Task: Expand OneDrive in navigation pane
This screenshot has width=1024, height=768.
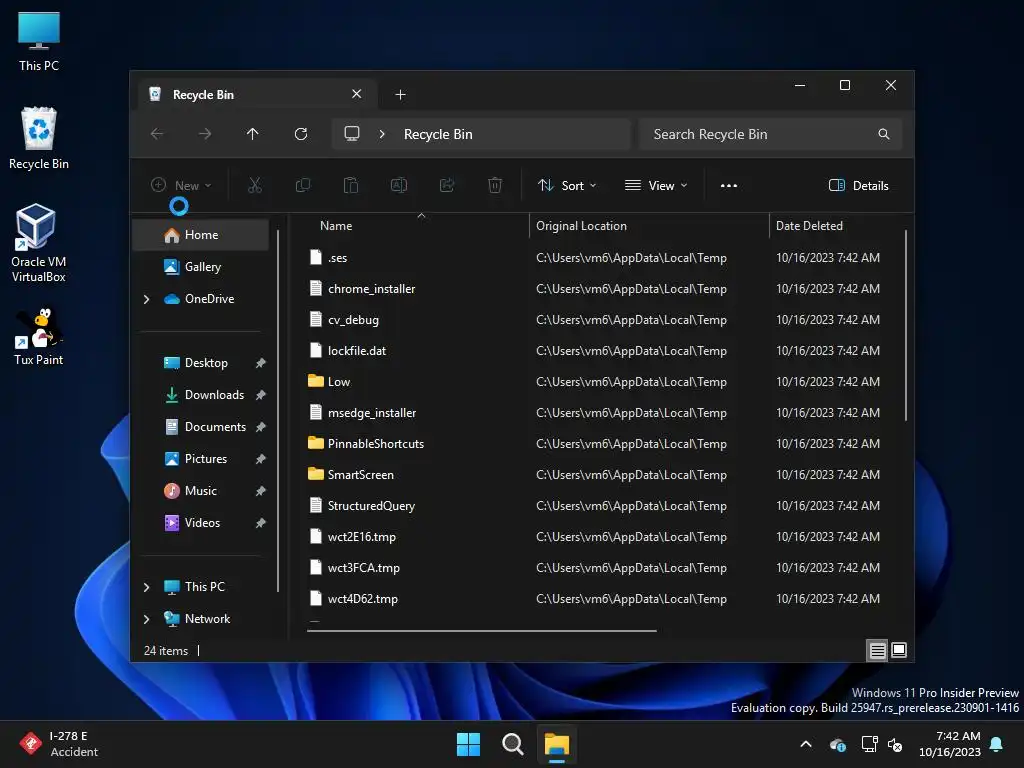Action: coord(146,299)
